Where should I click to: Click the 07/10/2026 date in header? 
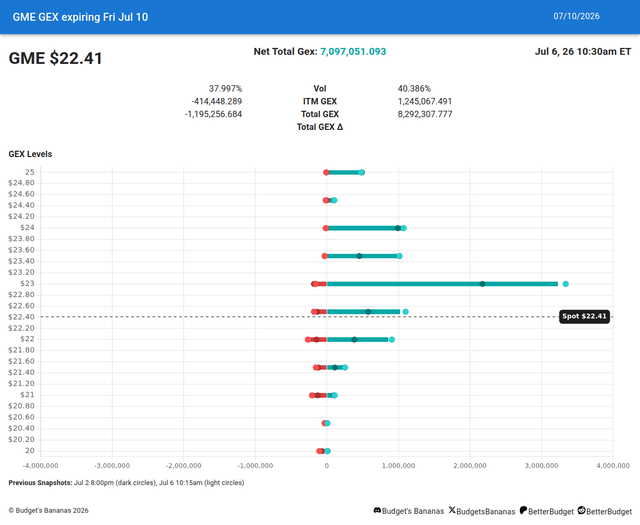point(576,16)
